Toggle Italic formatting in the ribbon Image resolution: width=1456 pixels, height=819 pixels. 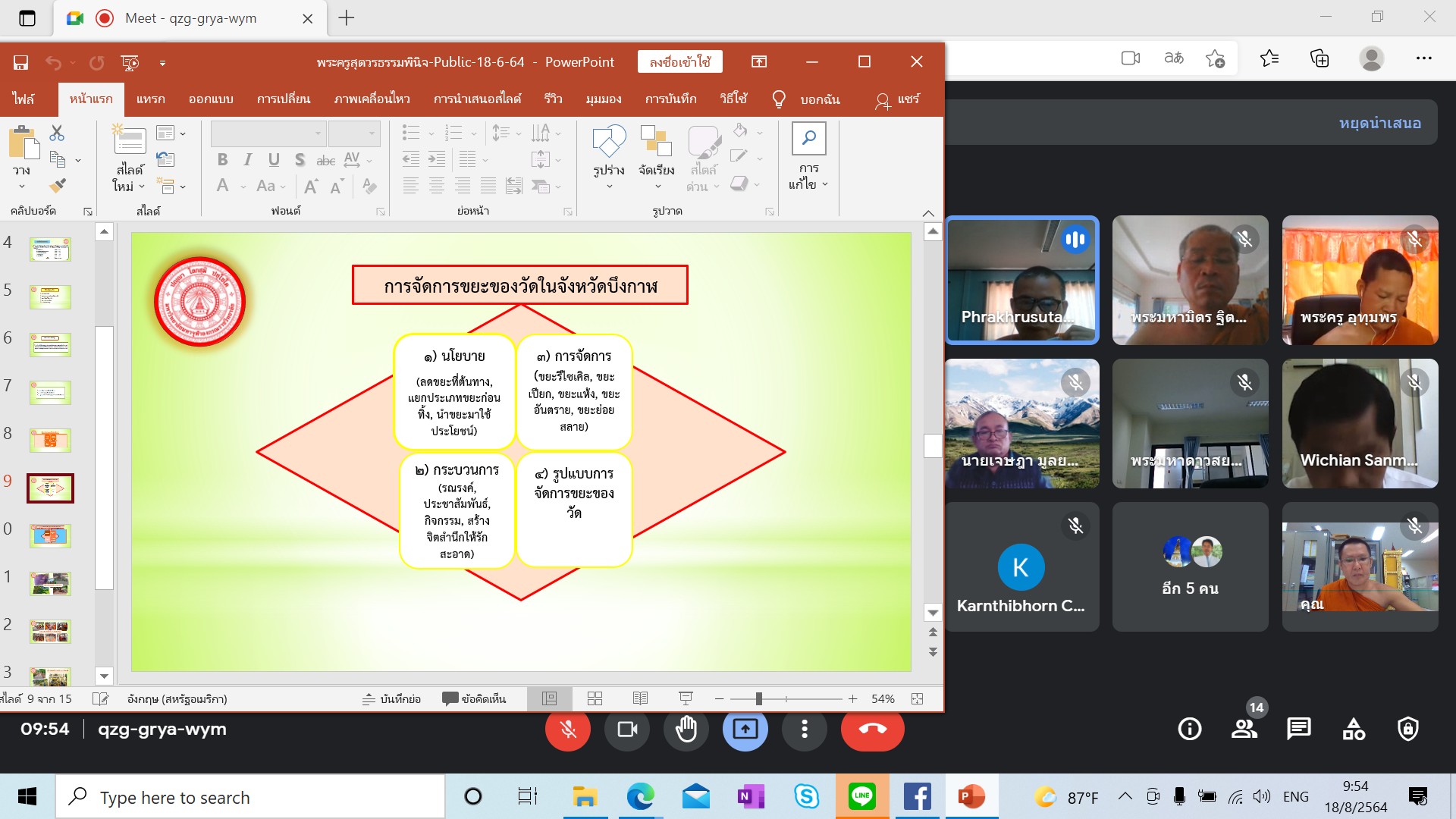[x=248, y=159]
